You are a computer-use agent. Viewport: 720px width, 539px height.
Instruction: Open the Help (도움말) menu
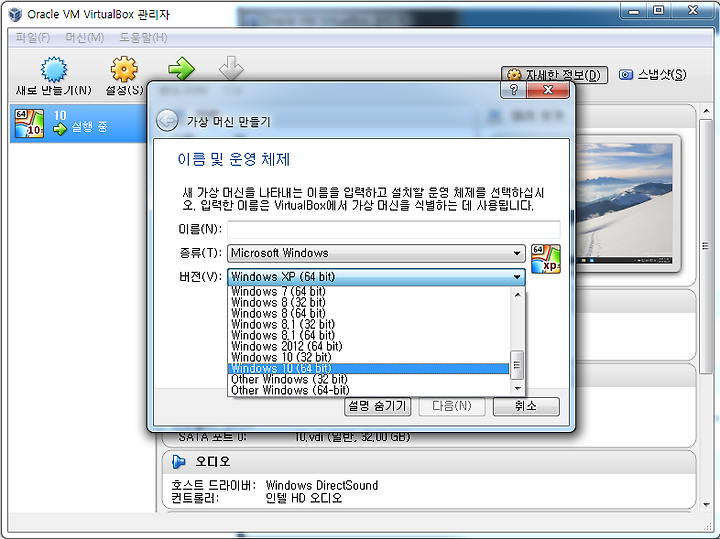(143, 38)
